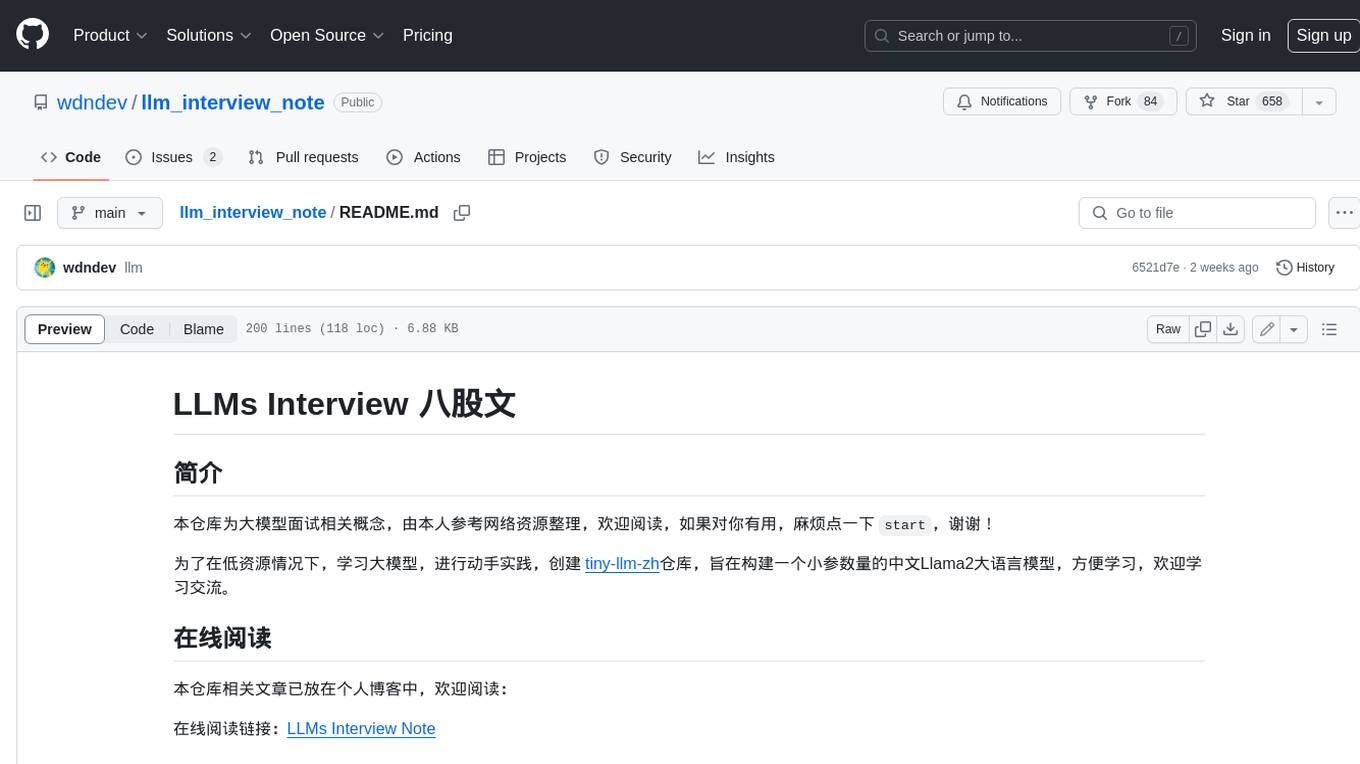Open the tiny-llm-zh repository link
1360x764 pixels.
pos(622,563)
